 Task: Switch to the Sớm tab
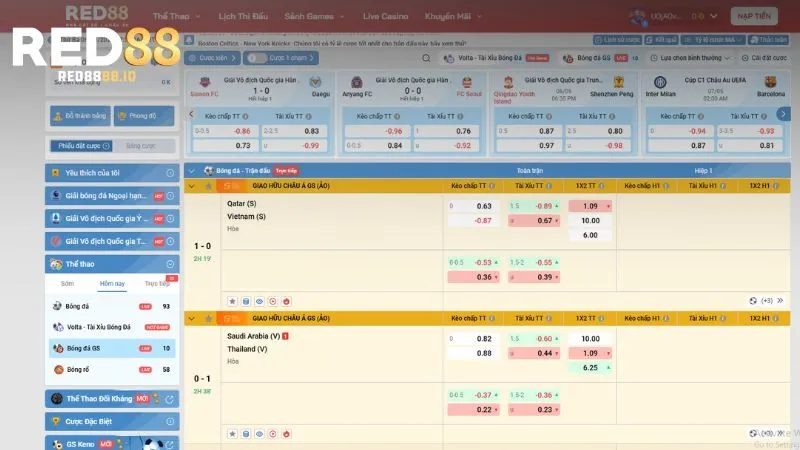pos(67,284)
